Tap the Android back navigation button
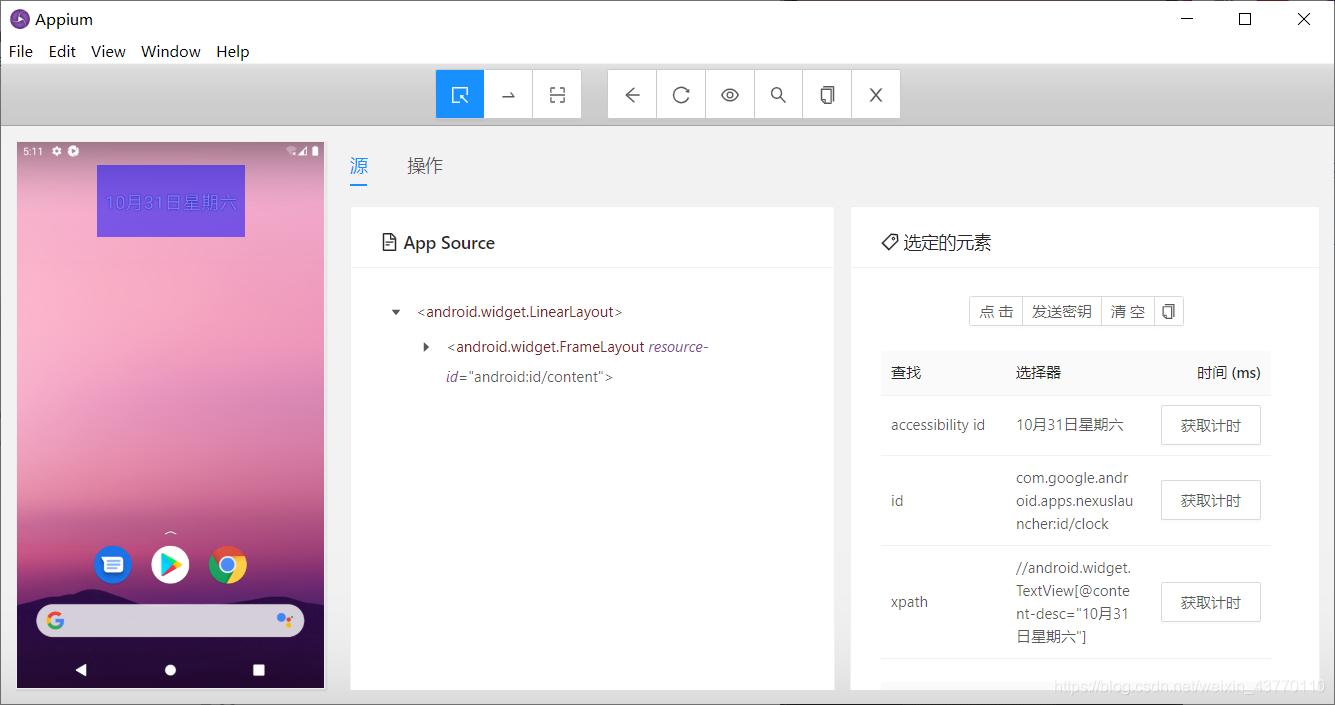Image resolution: width=1335 pixels, height=705 pixels. click(81, 670)
